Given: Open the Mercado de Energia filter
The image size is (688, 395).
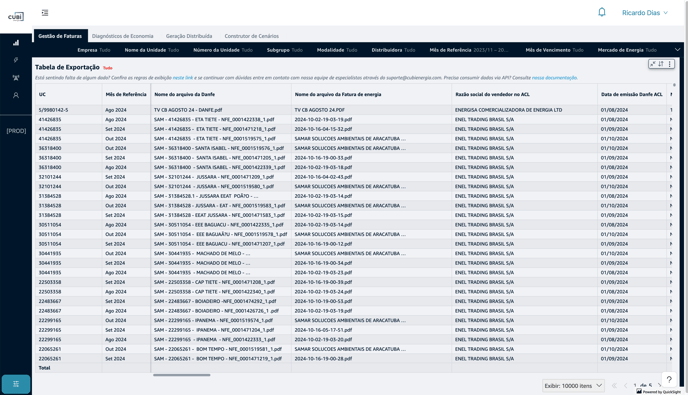Looking at the screenshot, I should coord(627,50).
